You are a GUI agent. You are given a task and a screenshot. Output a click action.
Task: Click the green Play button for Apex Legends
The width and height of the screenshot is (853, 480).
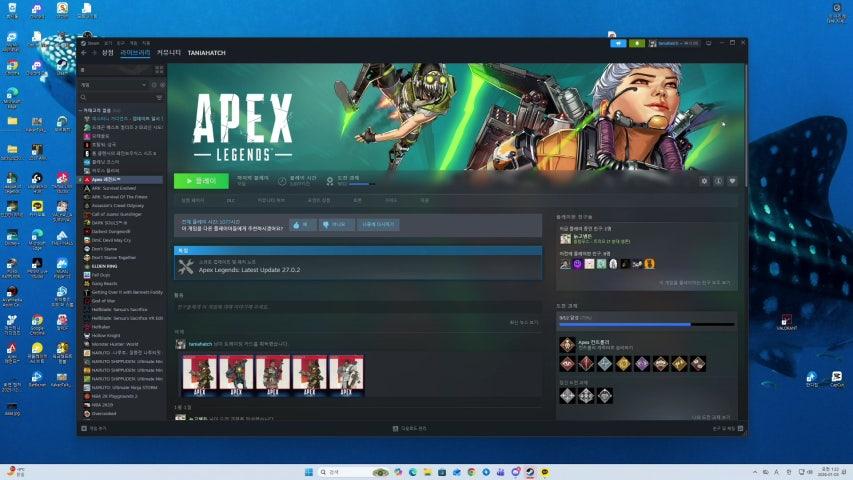tap(201, 181)
